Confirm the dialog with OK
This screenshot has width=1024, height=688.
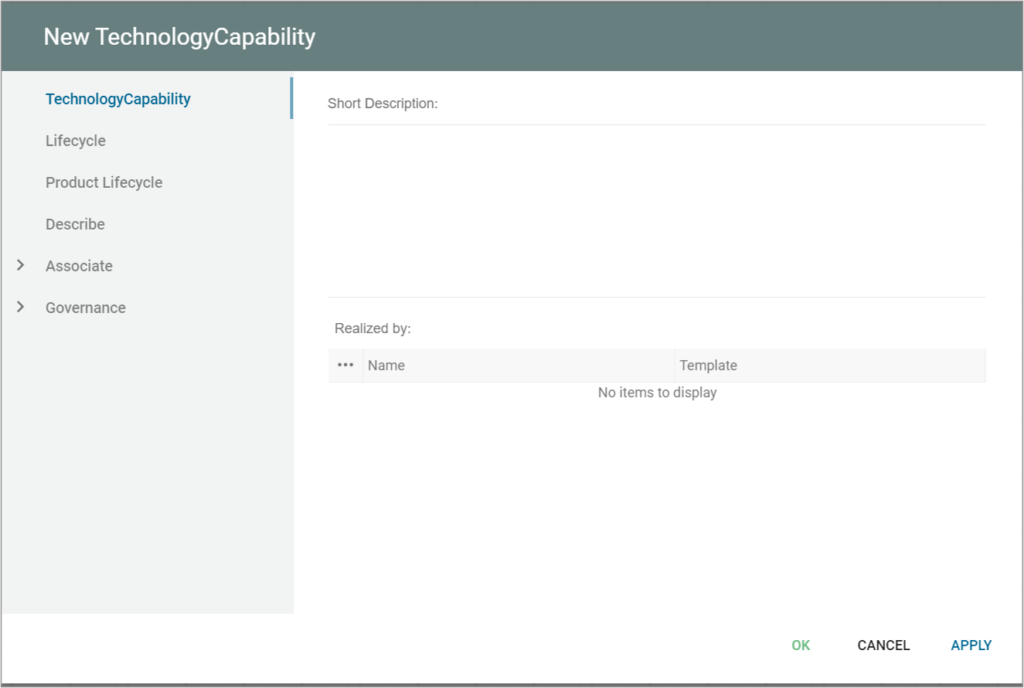[x=800, y=645]
